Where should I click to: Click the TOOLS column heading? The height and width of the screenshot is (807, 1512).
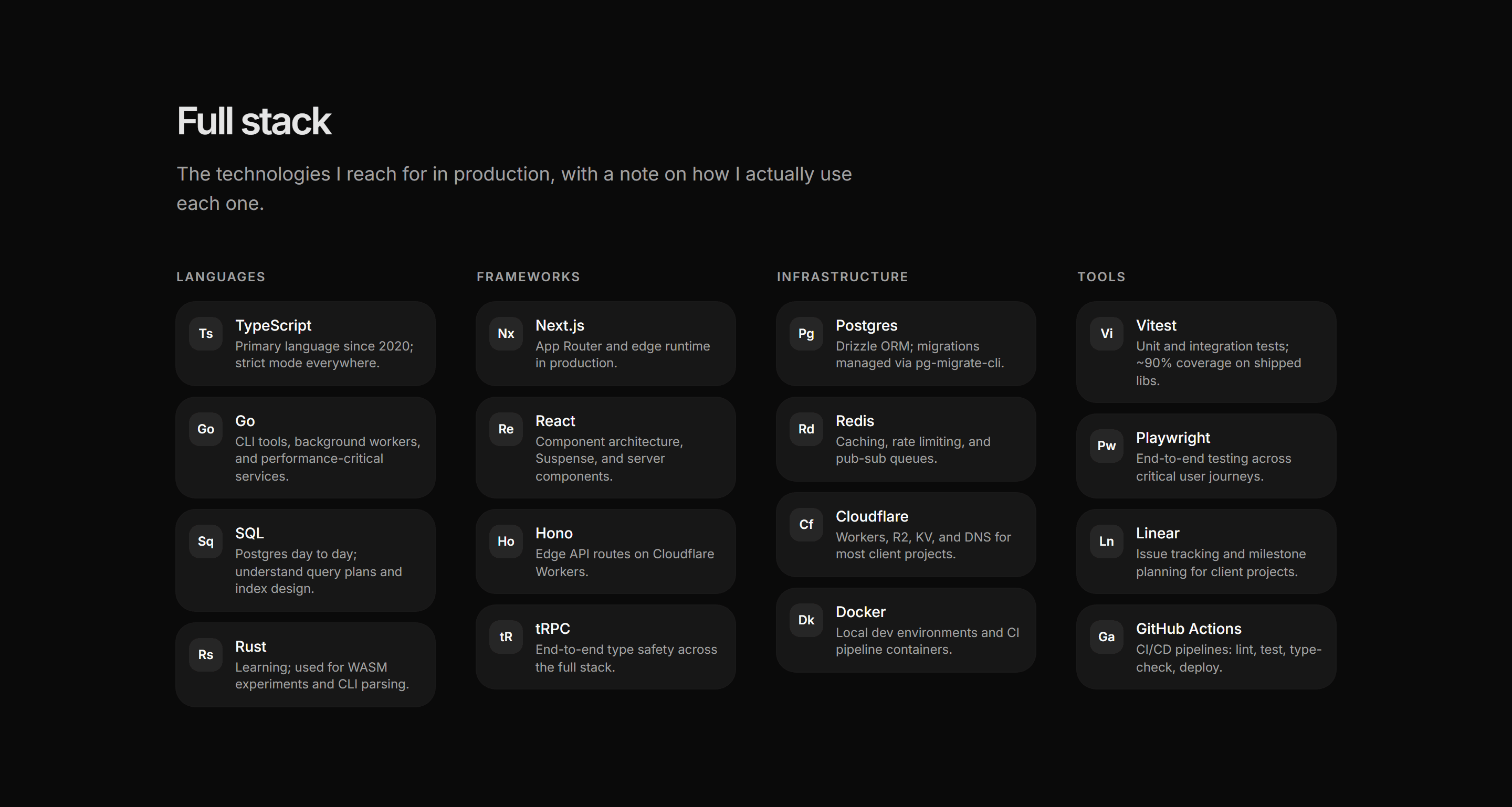pyautogui.click(x=1101, y=277)
